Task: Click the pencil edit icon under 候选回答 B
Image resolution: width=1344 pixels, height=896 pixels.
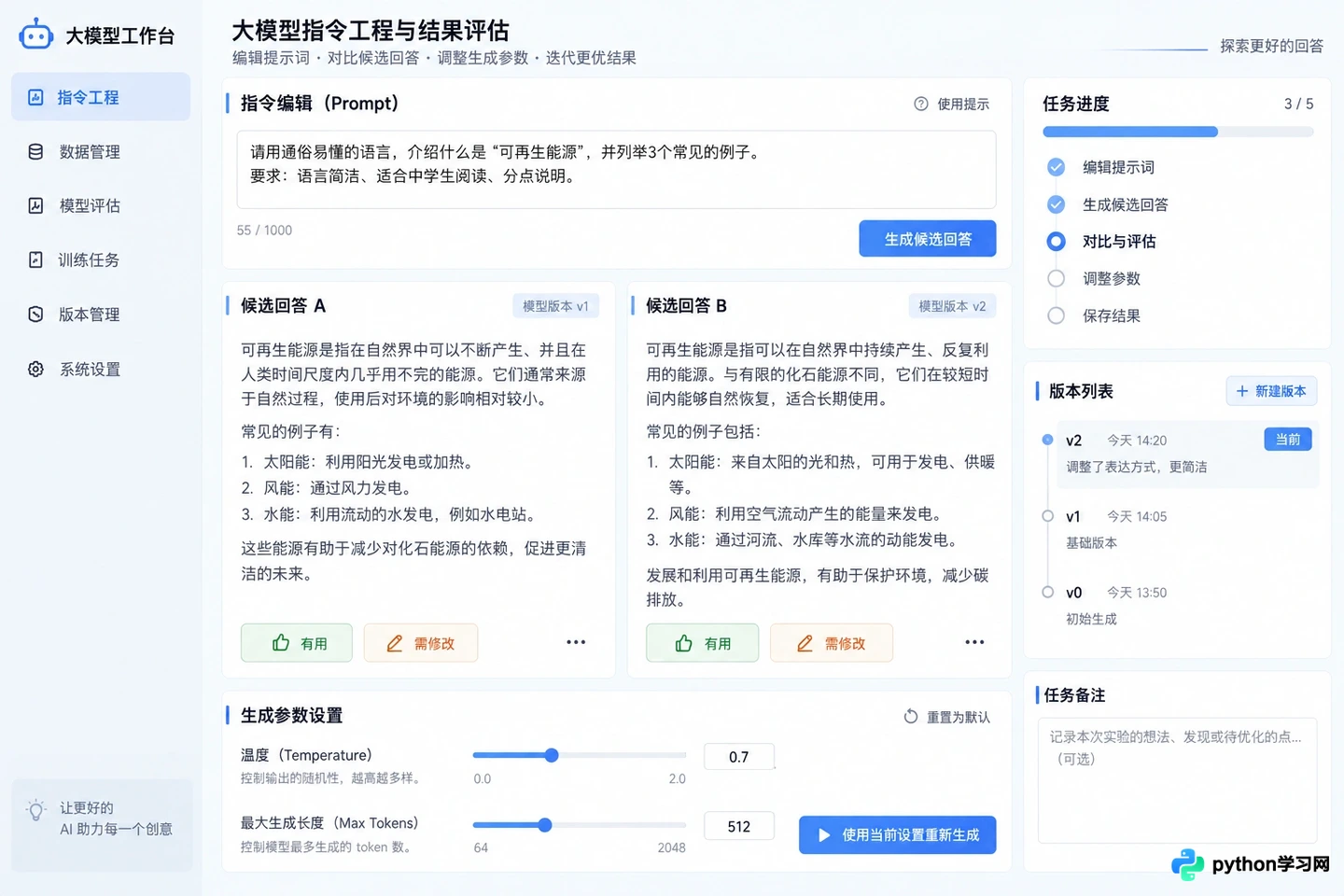Action: pos(805,643)
